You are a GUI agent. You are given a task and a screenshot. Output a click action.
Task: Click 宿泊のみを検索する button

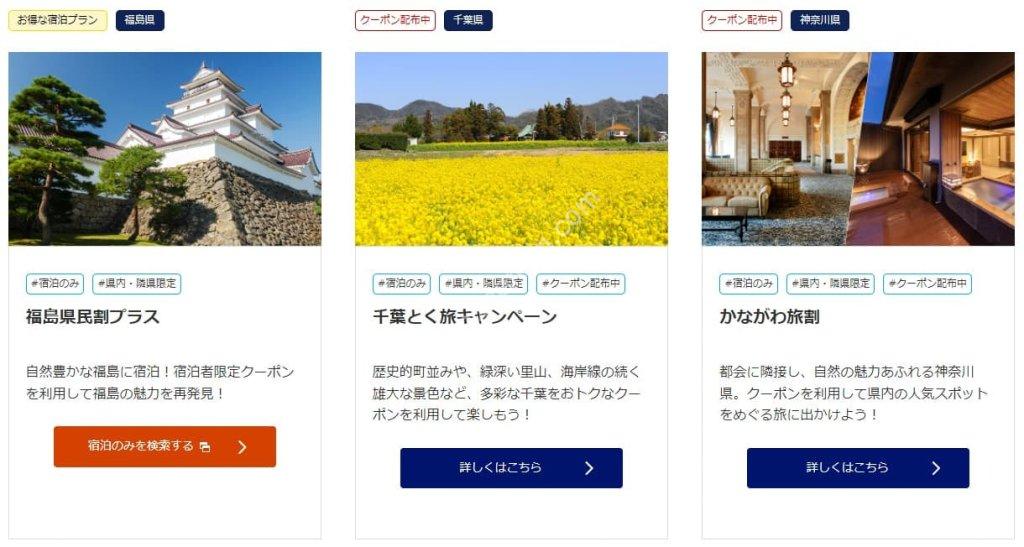[x=165, y=447]
